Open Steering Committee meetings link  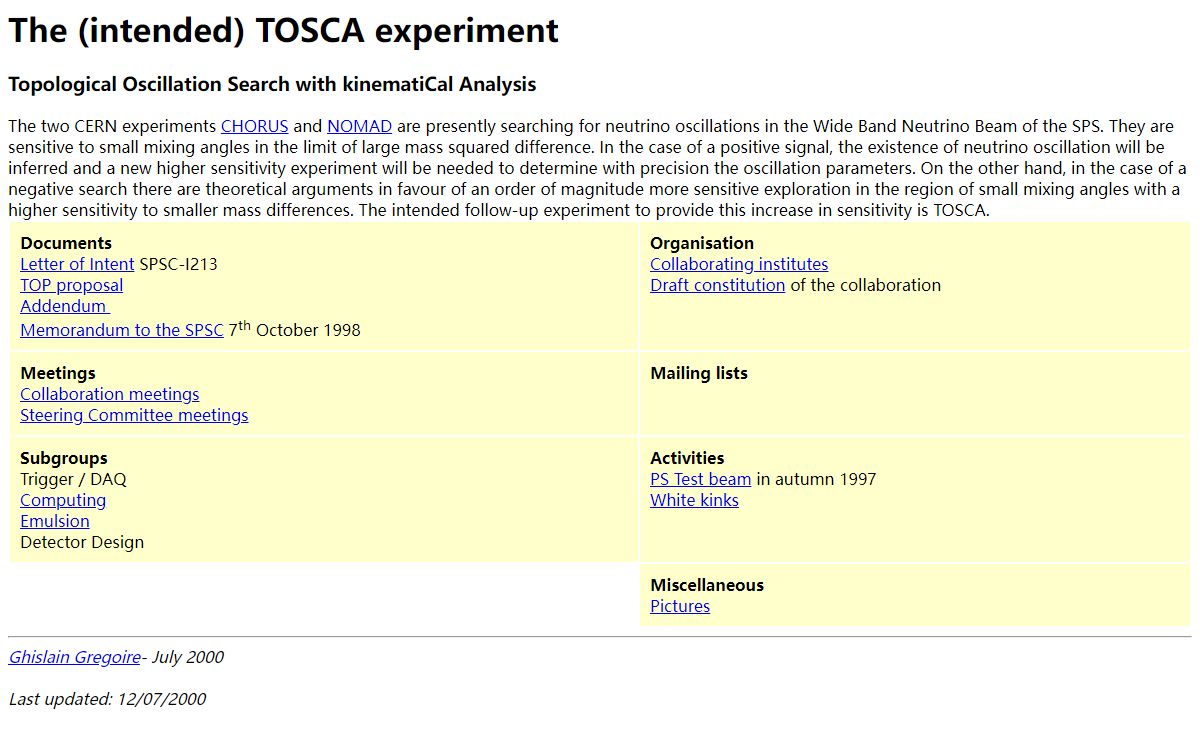134,415
